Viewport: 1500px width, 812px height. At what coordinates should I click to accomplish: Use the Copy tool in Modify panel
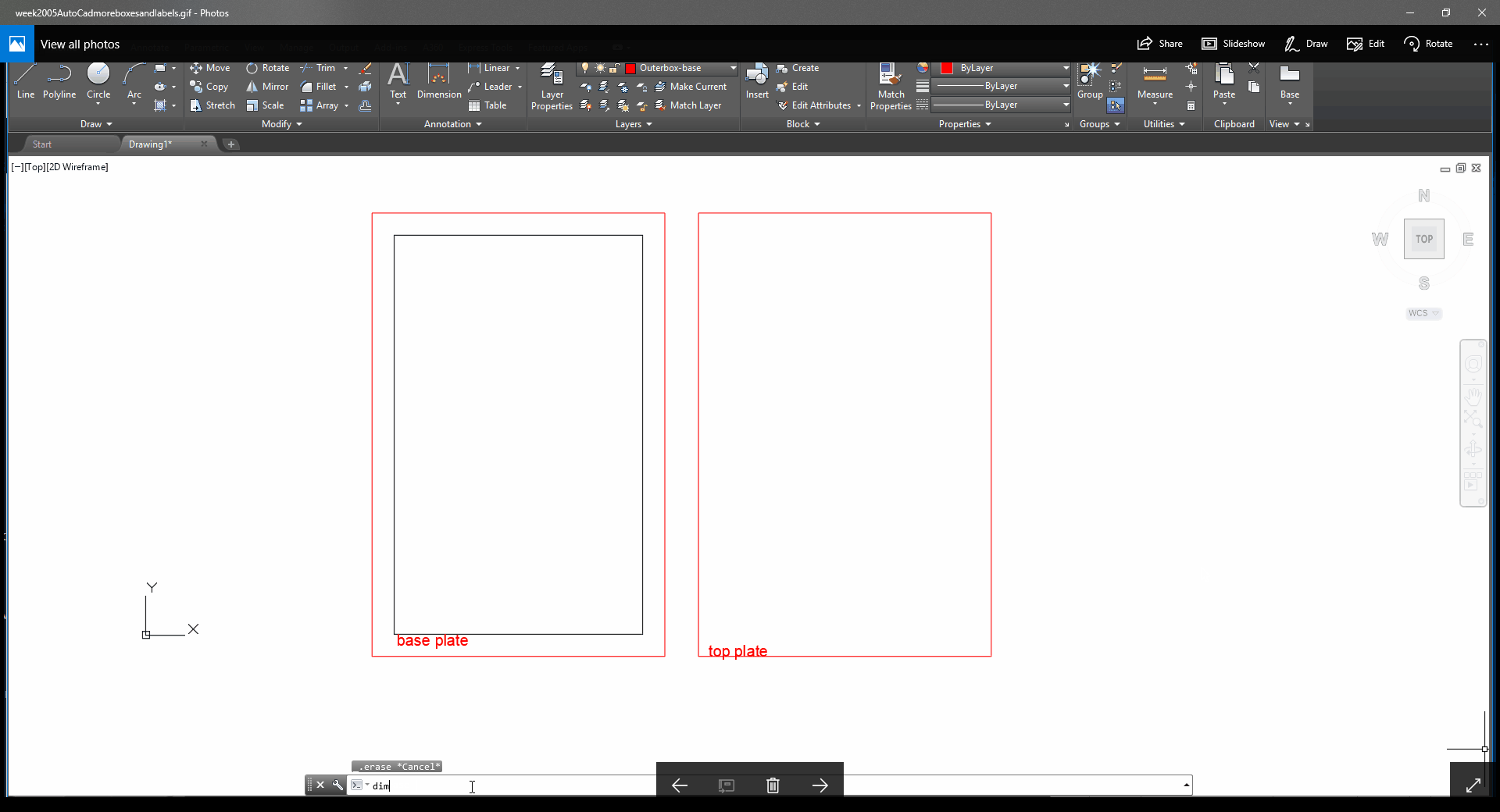click(209, 87)
